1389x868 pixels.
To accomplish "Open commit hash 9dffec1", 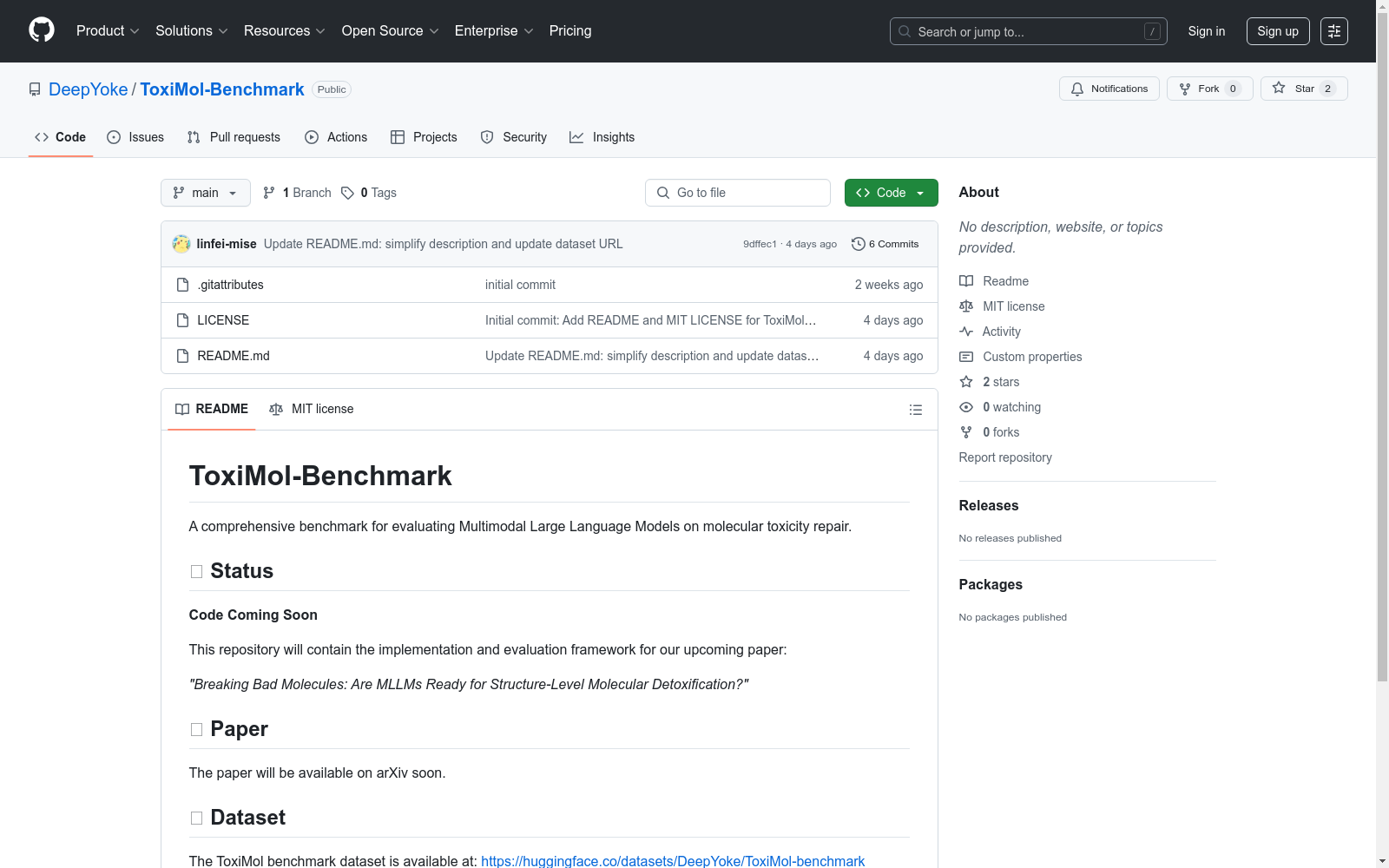I will [x=760, y=244].
